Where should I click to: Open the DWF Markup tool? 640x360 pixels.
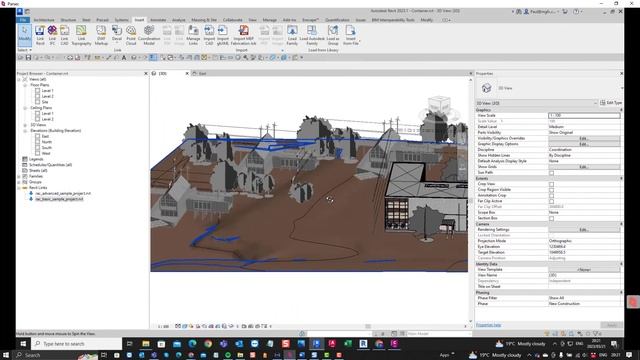point(101,35)
